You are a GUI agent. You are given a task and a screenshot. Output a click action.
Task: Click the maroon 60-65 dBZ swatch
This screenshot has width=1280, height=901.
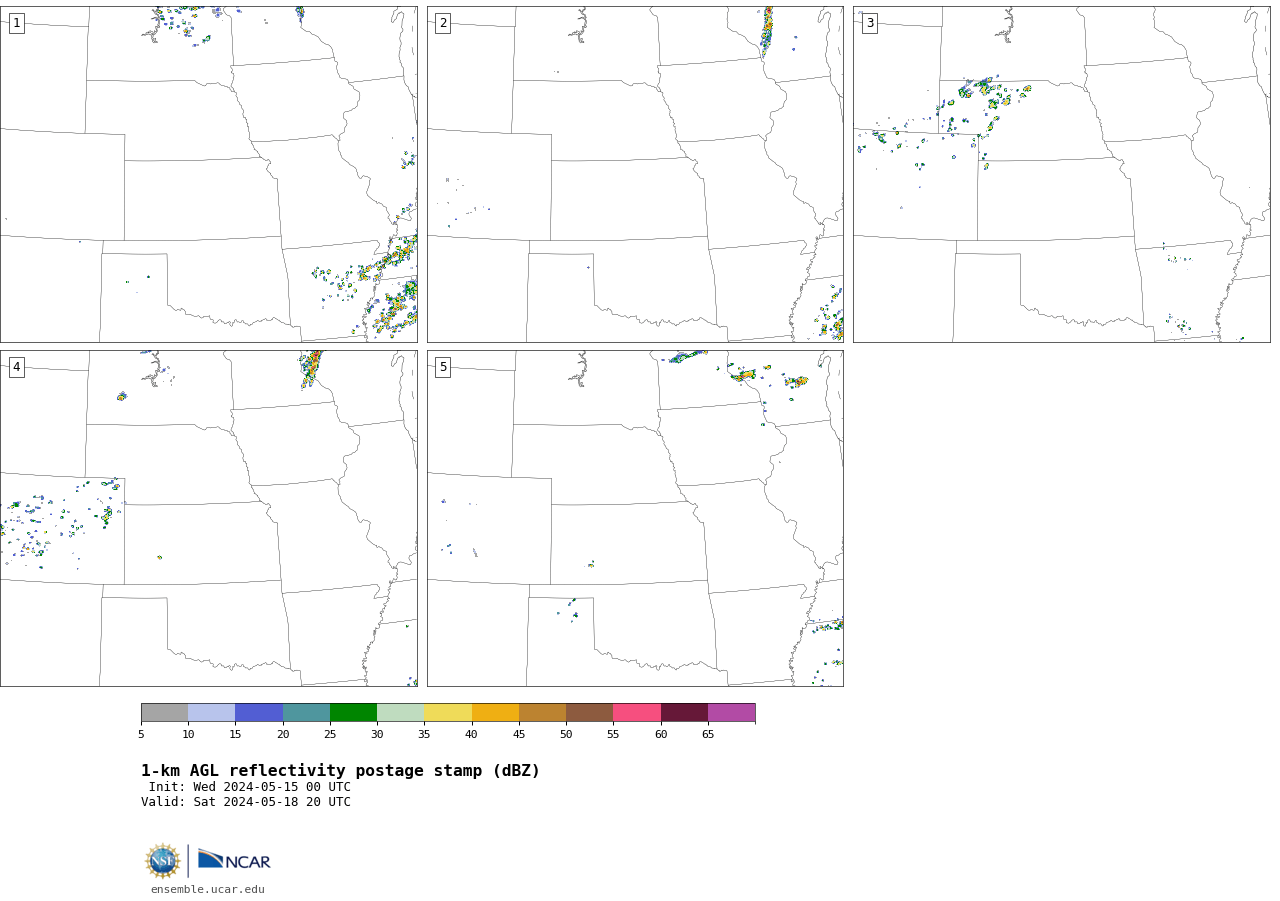coord(684,712)
